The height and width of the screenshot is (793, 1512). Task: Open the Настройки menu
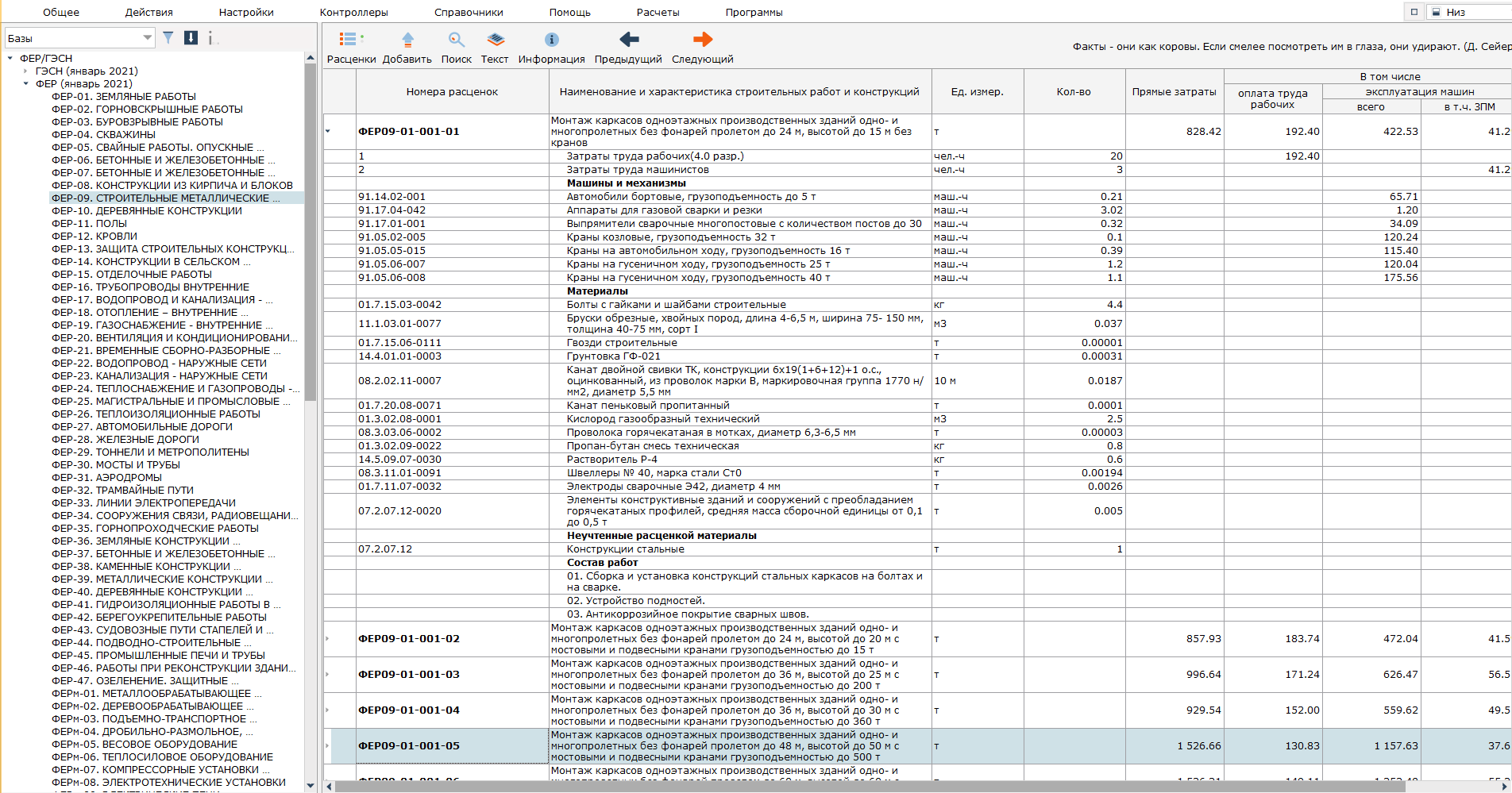(x=246, y=12)
